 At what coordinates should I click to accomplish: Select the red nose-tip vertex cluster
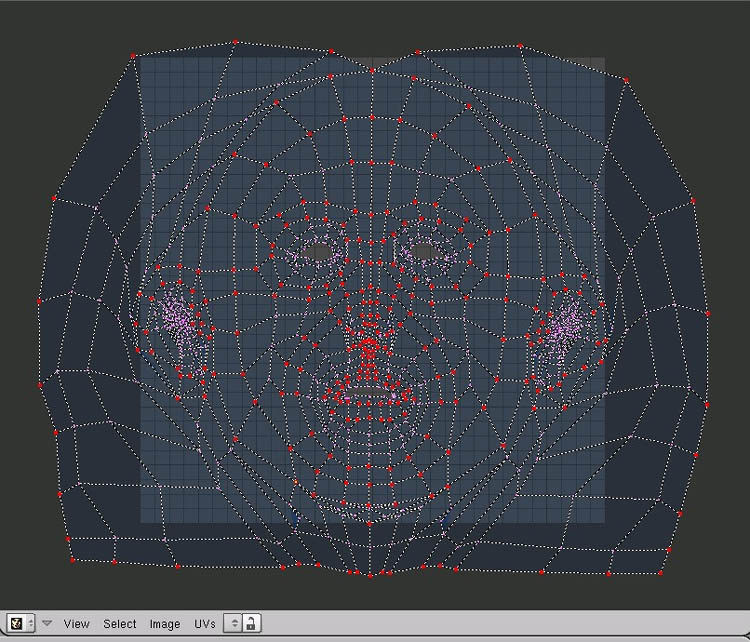point(370,348)
